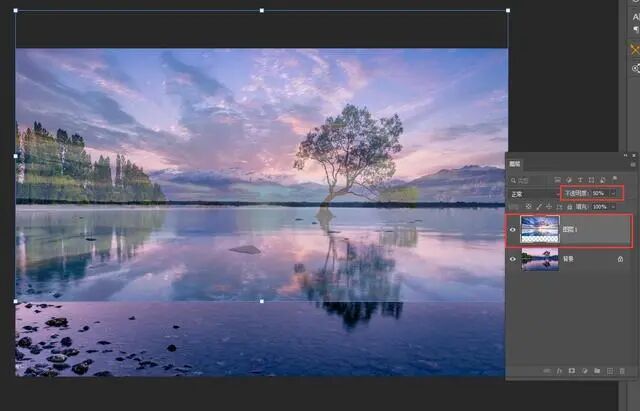Click the top-left transform handle
The height and width of the screenshot is (411, 640).
16,11
